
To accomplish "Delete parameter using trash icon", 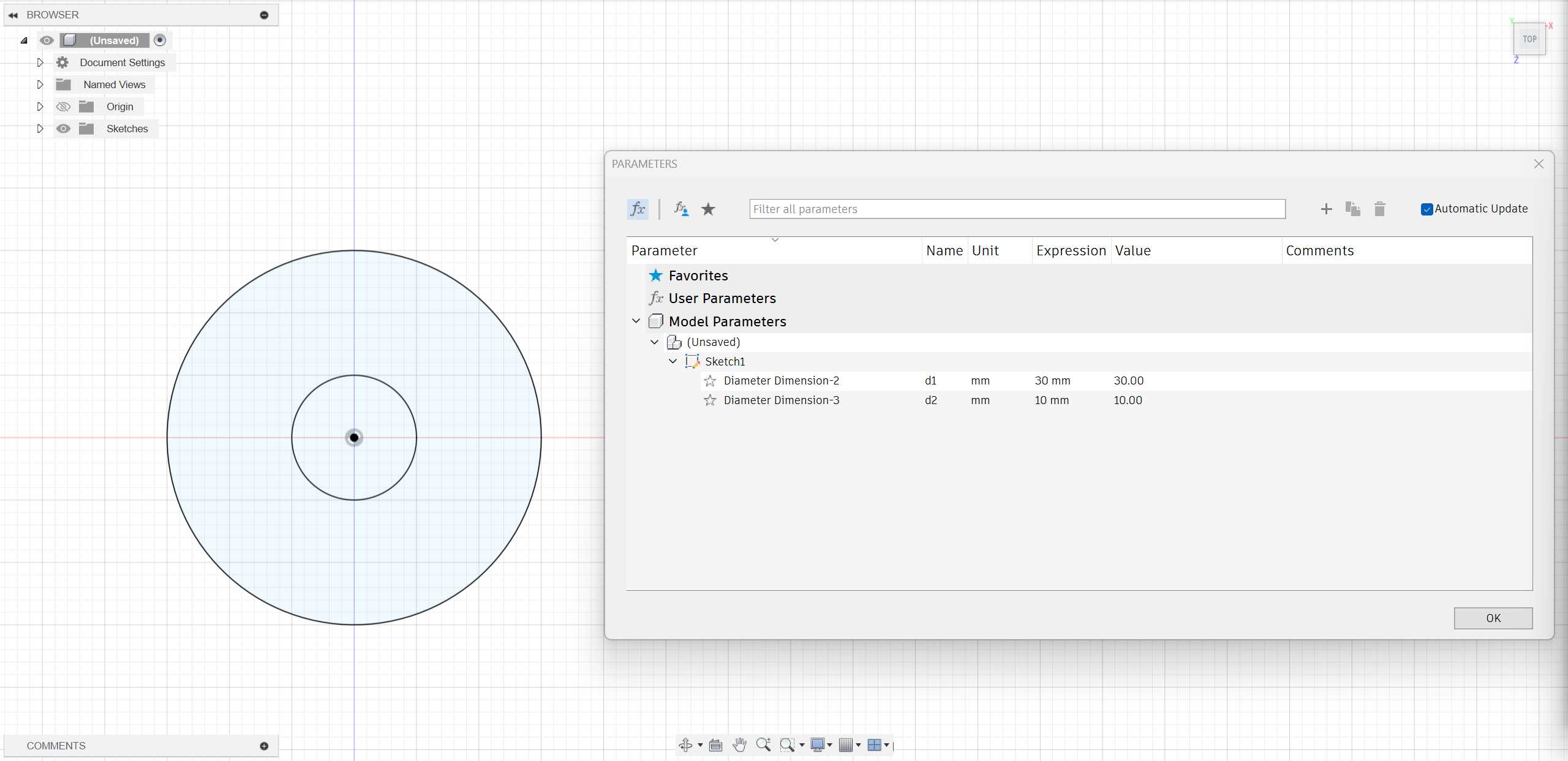I will tap(1379, 209).
